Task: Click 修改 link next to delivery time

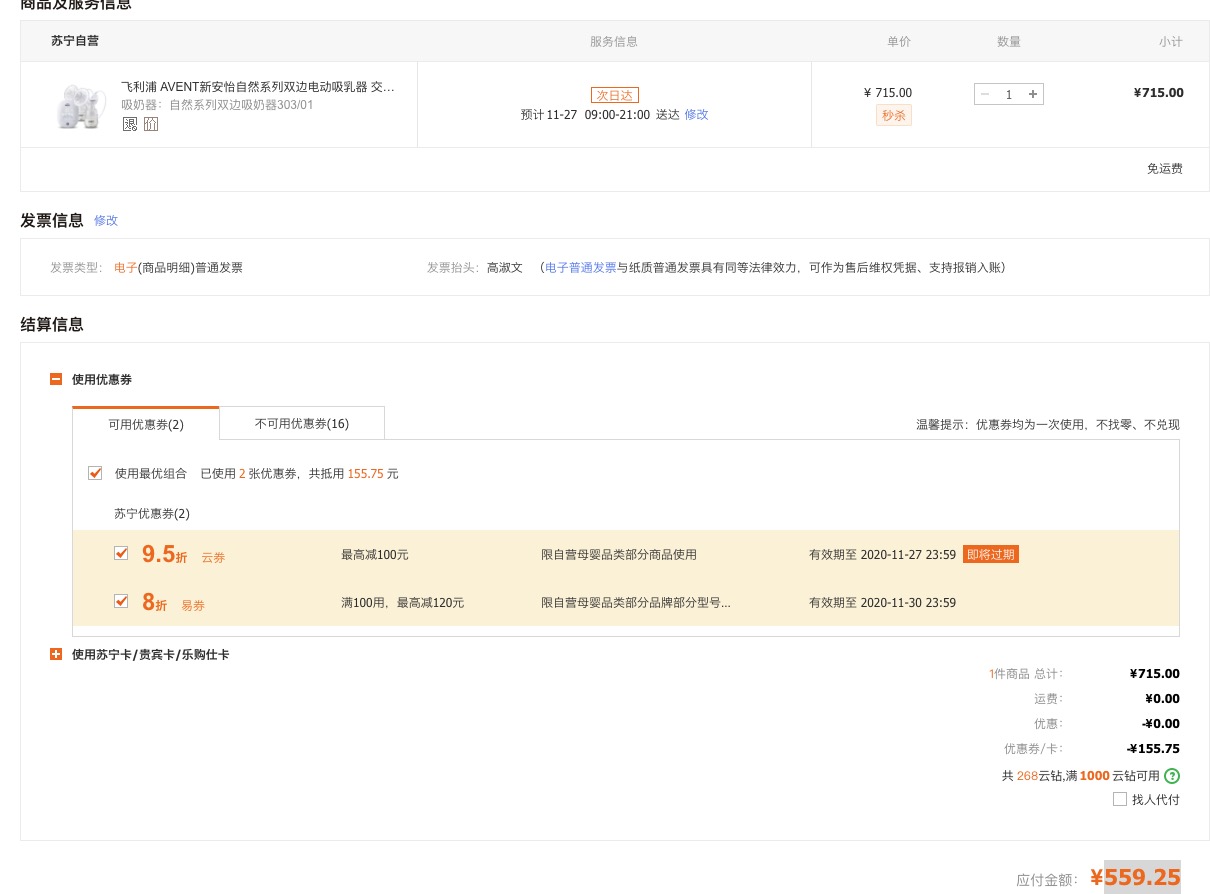Action: pos(696,115)
